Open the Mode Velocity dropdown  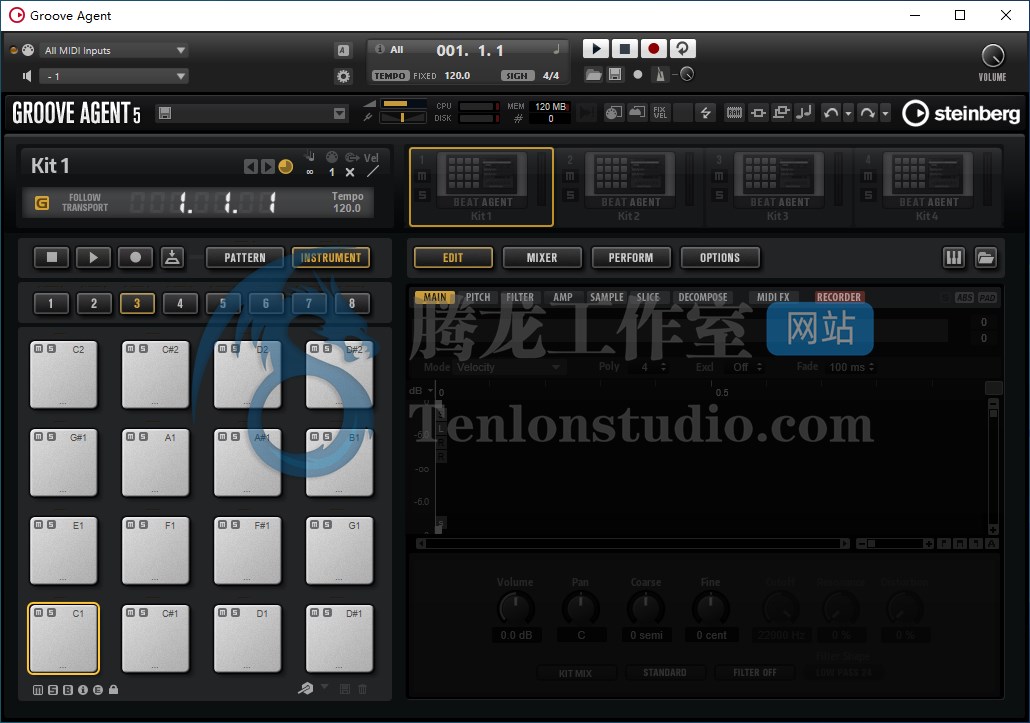coord(508,367)
